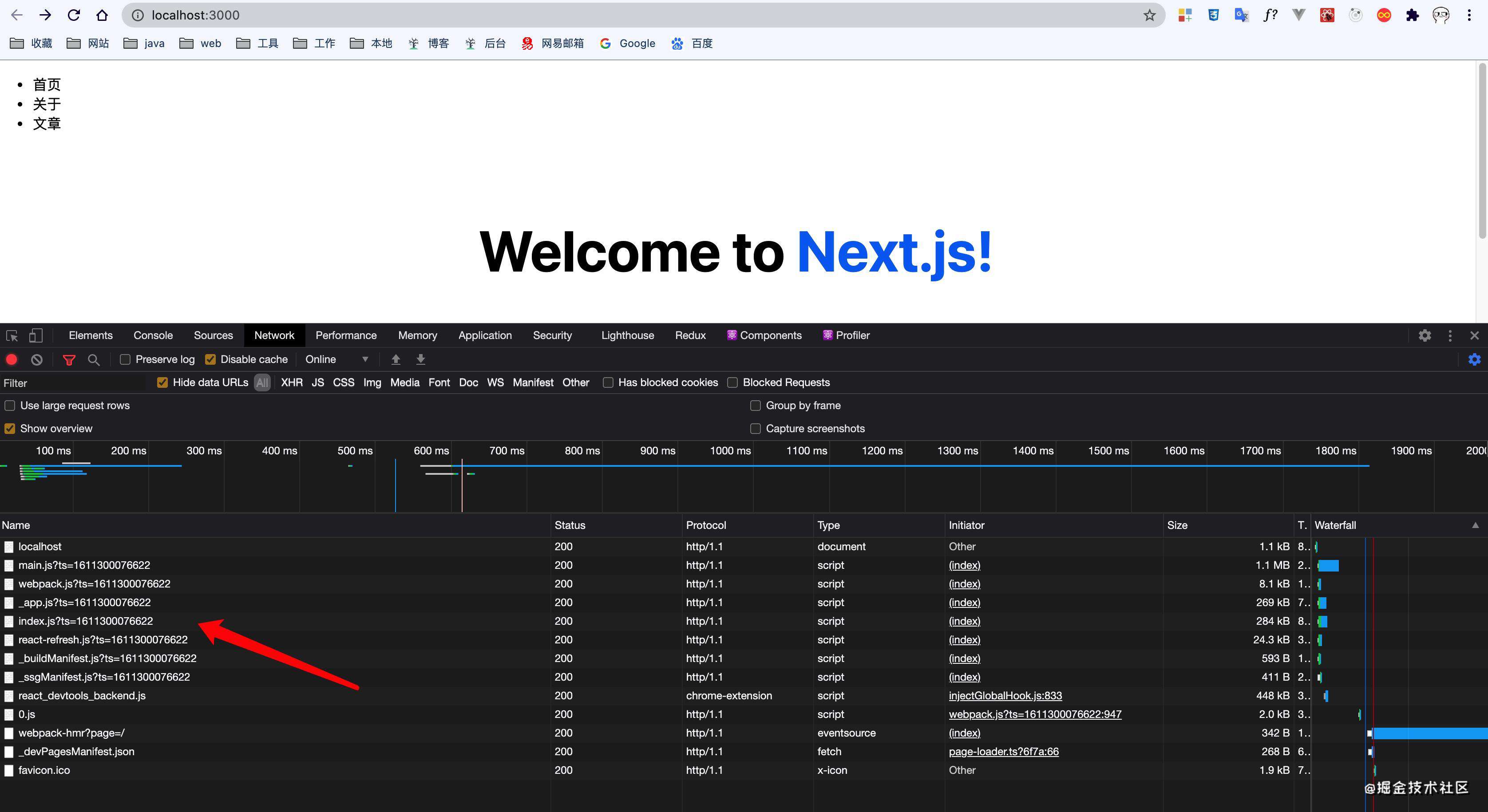Open the Extensions puzzle-piece icon
This screenshot has height=812, width=1488.
(1413, 15)
